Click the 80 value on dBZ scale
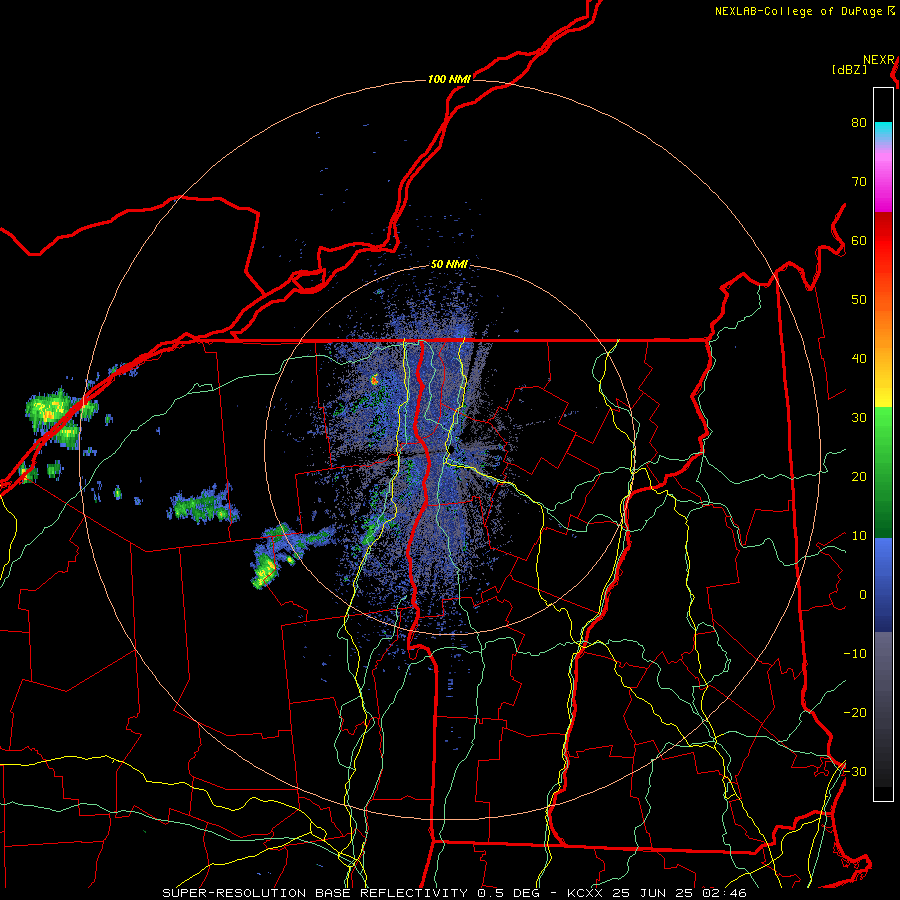This screenshot has width=900, height=900. pyautogui.click(x=859, y=123)
